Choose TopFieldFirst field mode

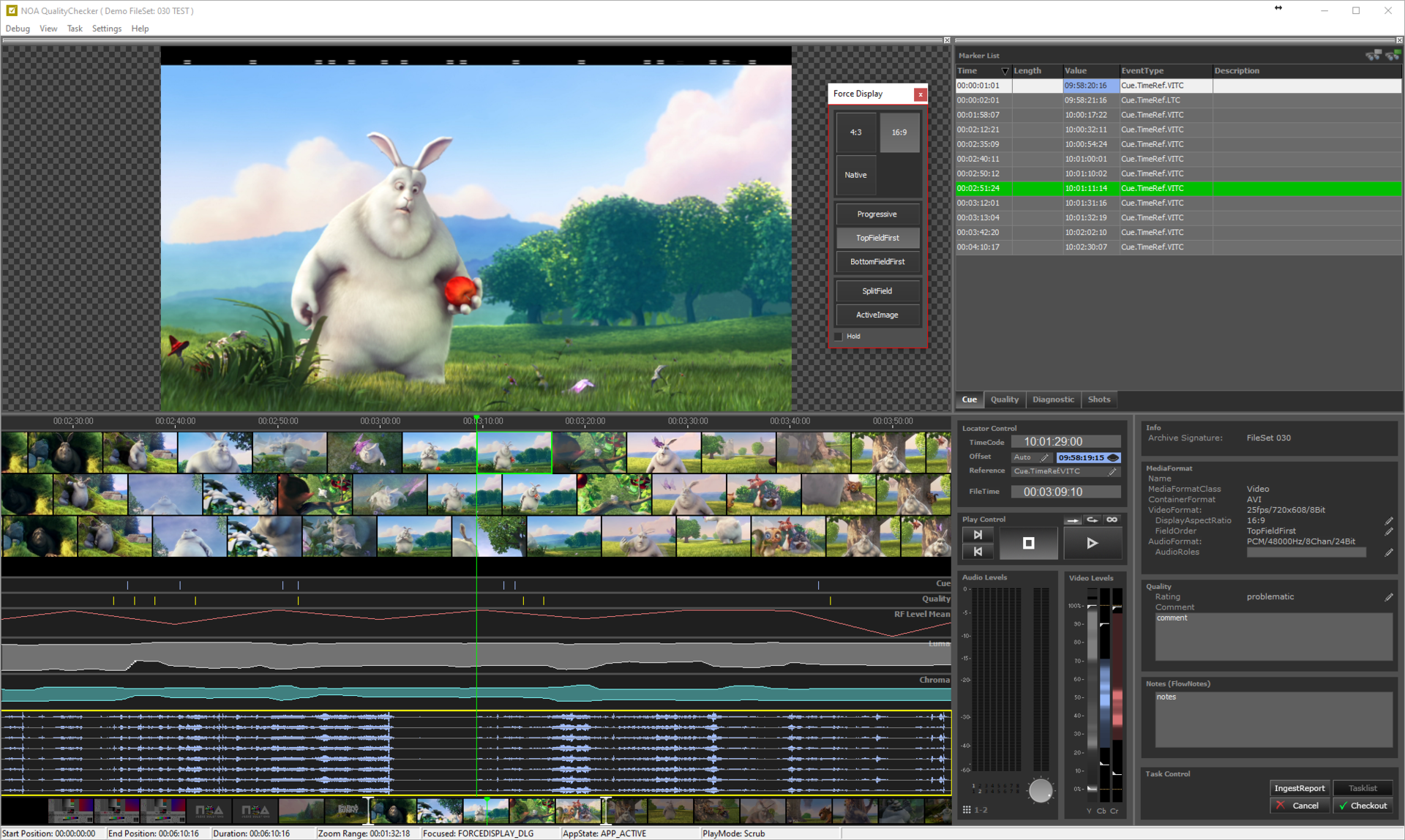pos(877,238)
